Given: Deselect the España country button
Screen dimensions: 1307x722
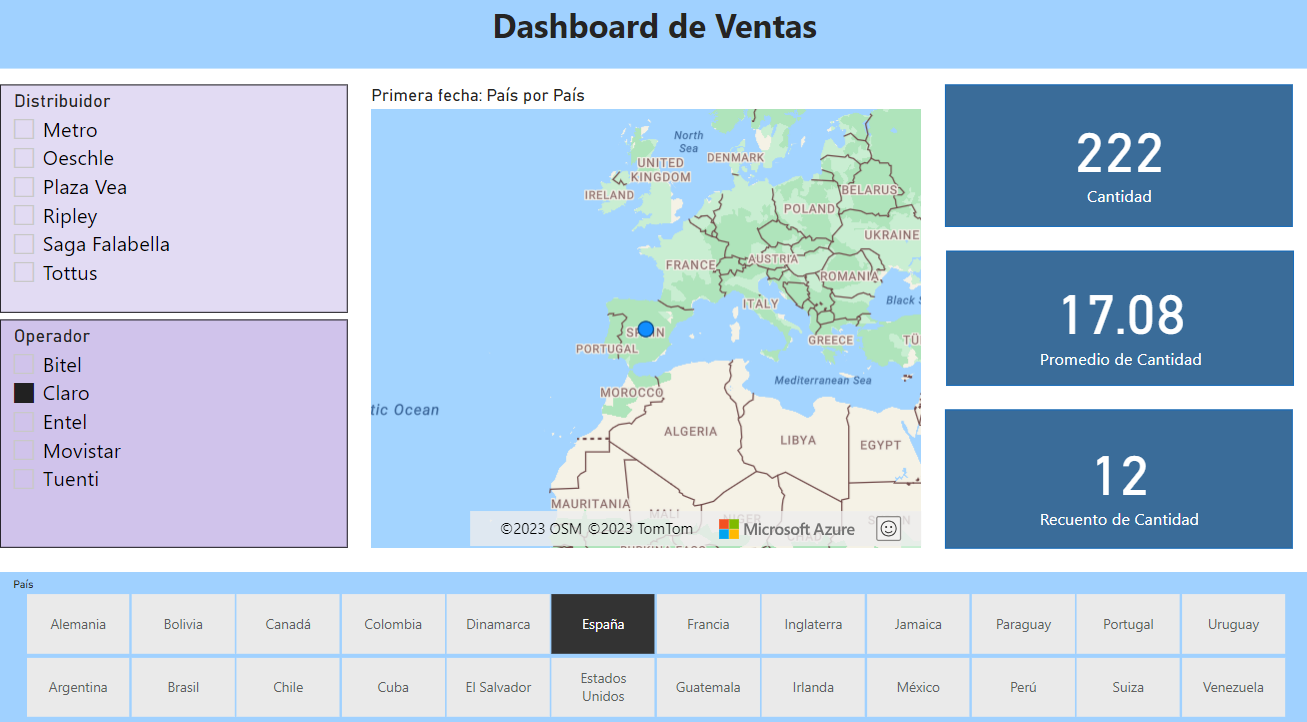Looking at the screenshot, I should [603, 624].
